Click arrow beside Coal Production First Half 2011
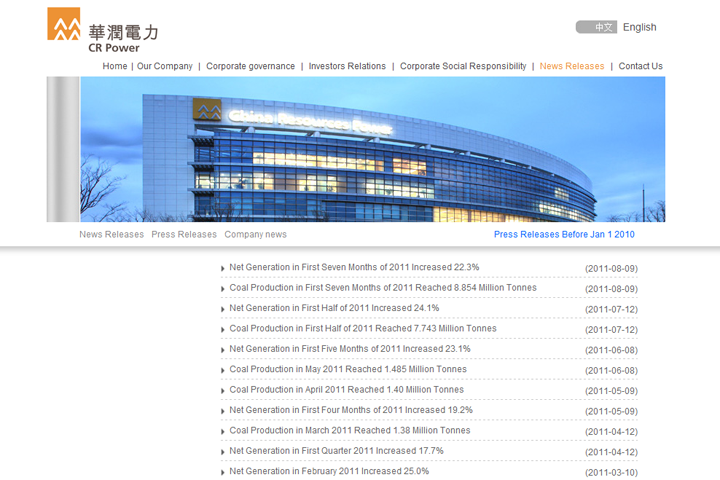Screen dimensions: 720x480 223,330
